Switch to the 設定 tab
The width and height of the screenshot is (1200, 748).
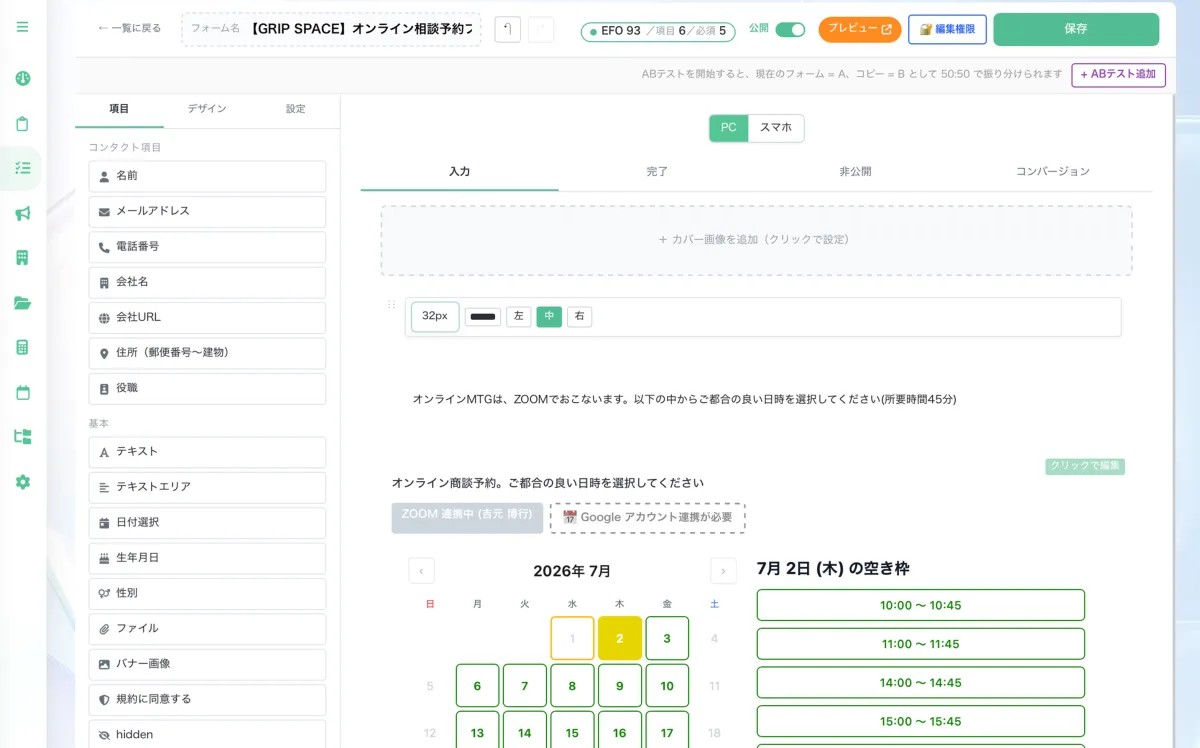pyautogui.click(x=296, y=109)
